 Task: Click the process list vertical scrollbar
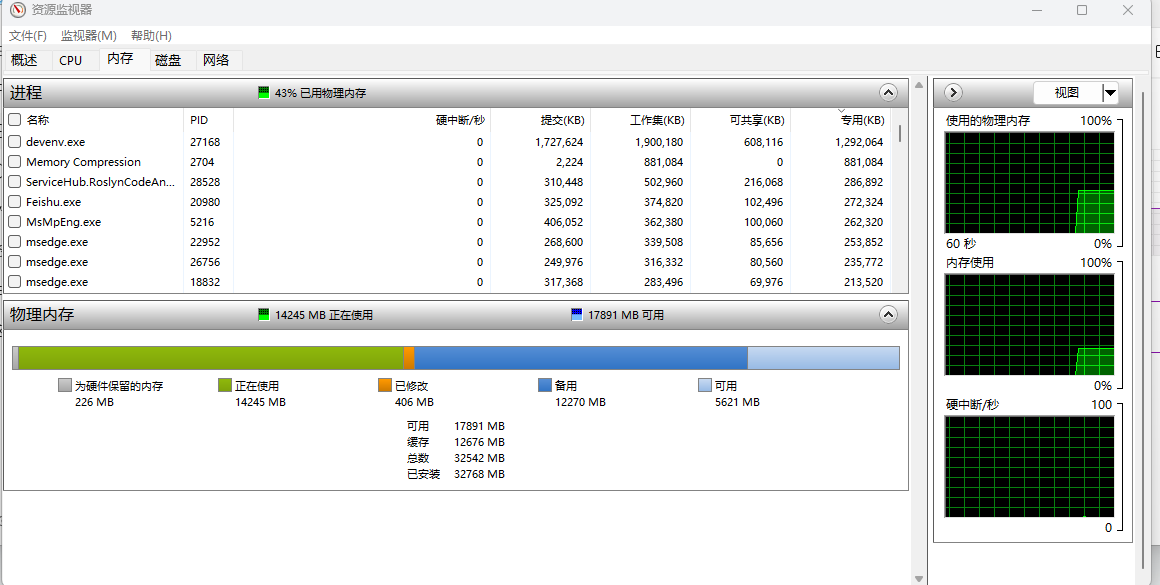click(900, 200)
